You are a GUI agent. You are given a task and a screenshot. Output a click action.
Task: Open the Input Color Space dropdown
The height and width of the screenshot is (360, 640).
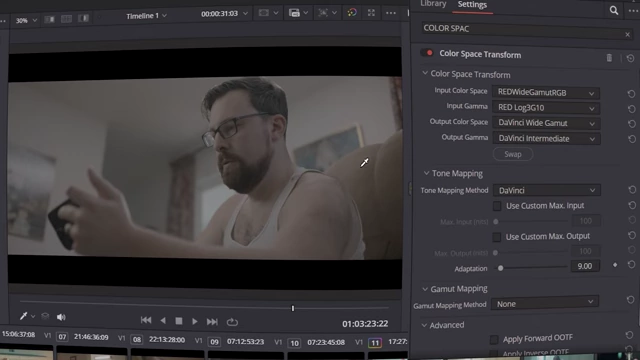tap(546, 93)
